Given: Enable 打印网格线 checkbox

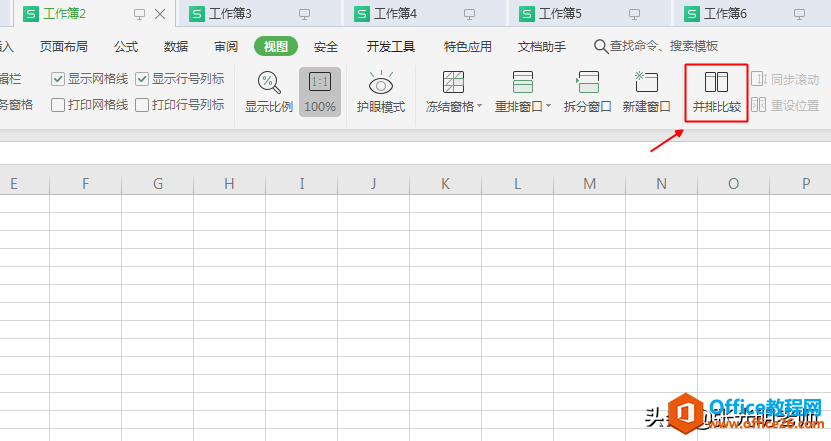Looking at the screenshot, I should pos(58,105).
